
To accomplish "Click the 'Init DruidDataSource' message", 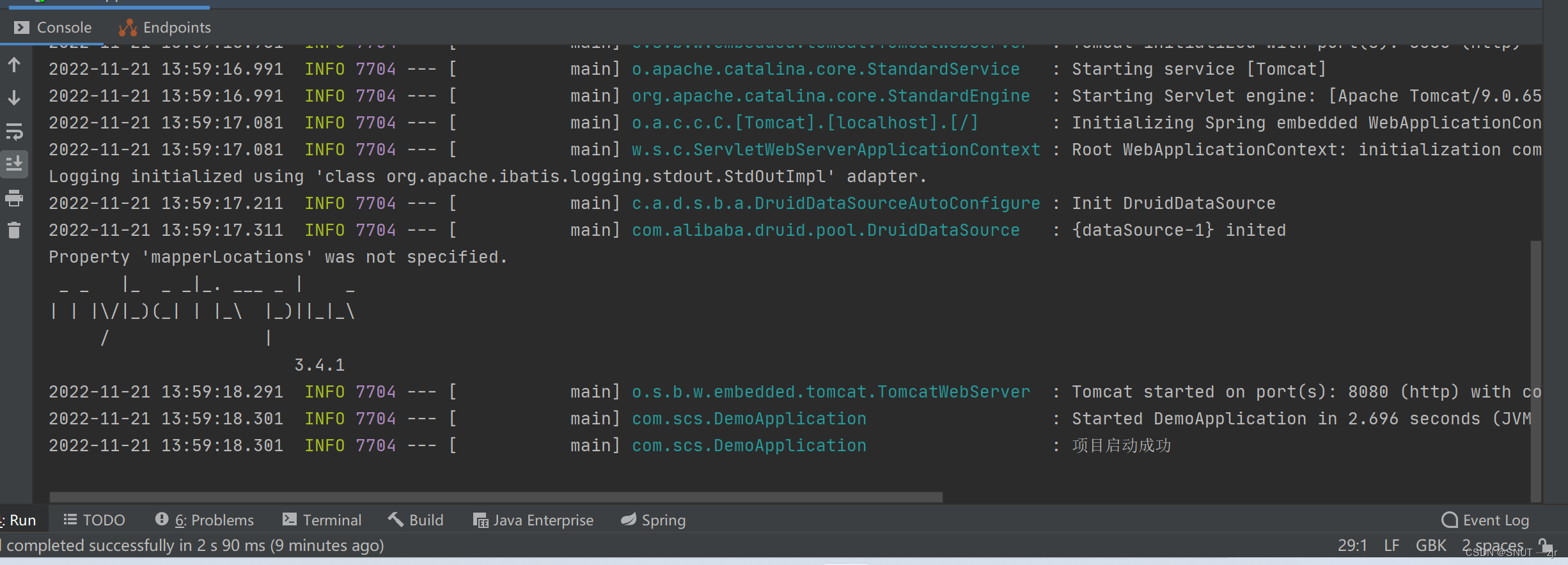I will point(1173,203).
